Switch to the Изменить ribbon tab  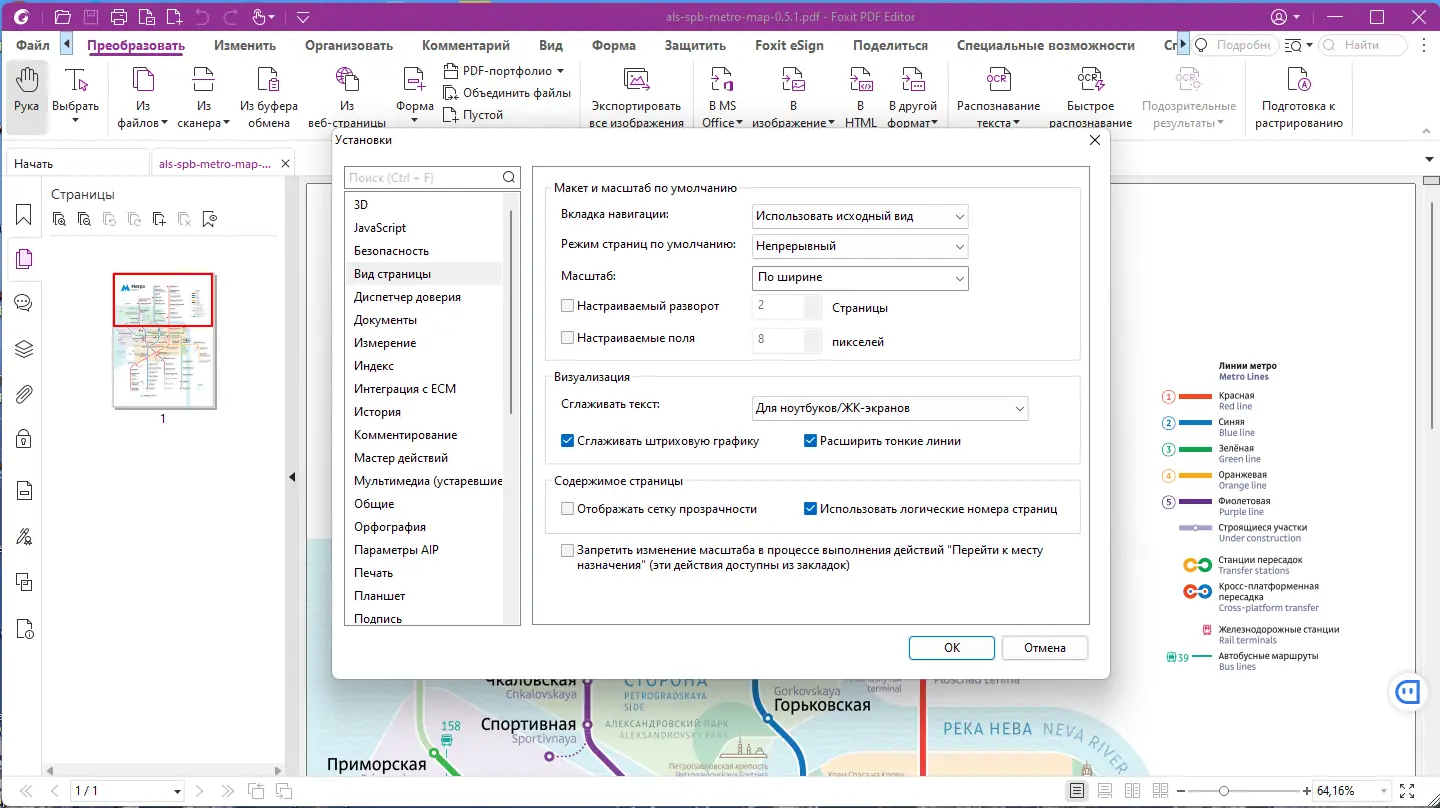click(245, 45)
